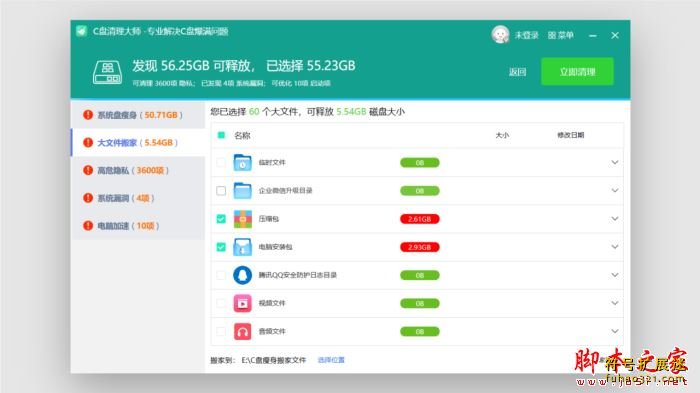Click the 0B badge in 临时文件 row
This screenshot has height=393, width=700.
(420, 163)
